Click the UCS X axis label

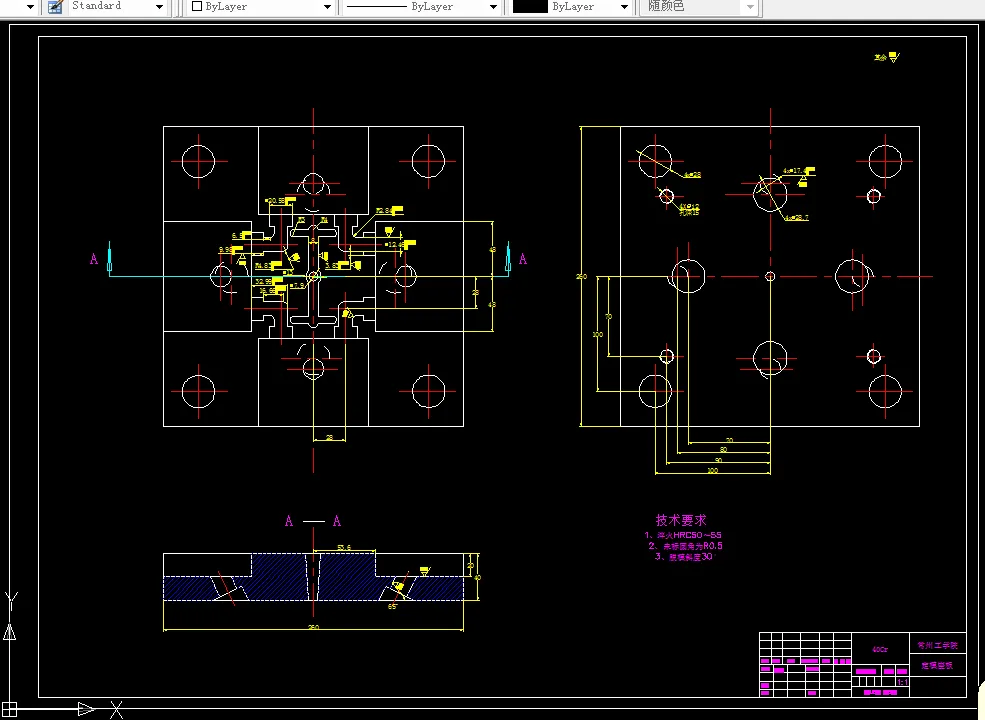point(117,710)
